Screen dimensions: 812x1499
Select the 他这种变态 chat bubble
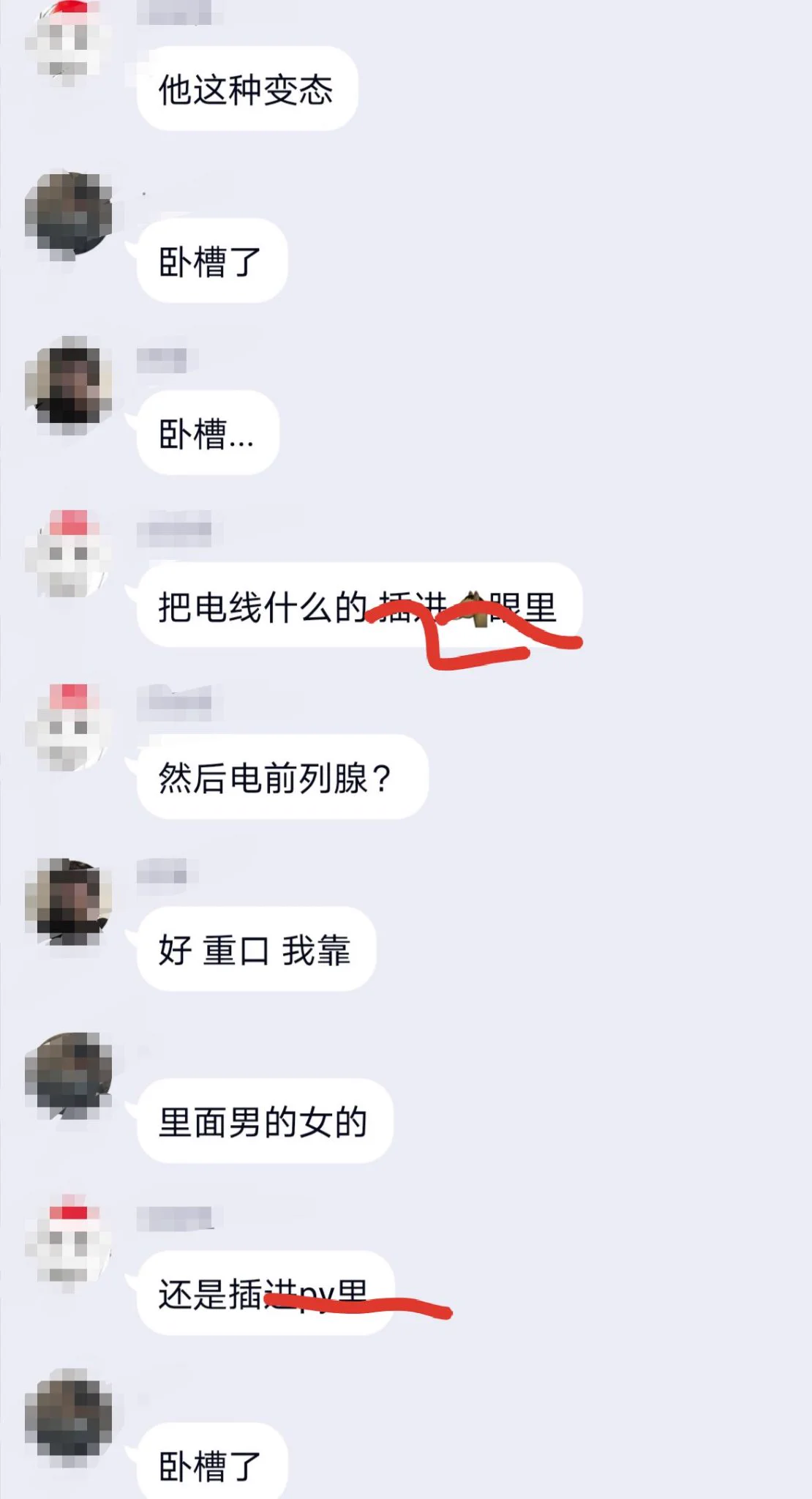coord(247,89)
